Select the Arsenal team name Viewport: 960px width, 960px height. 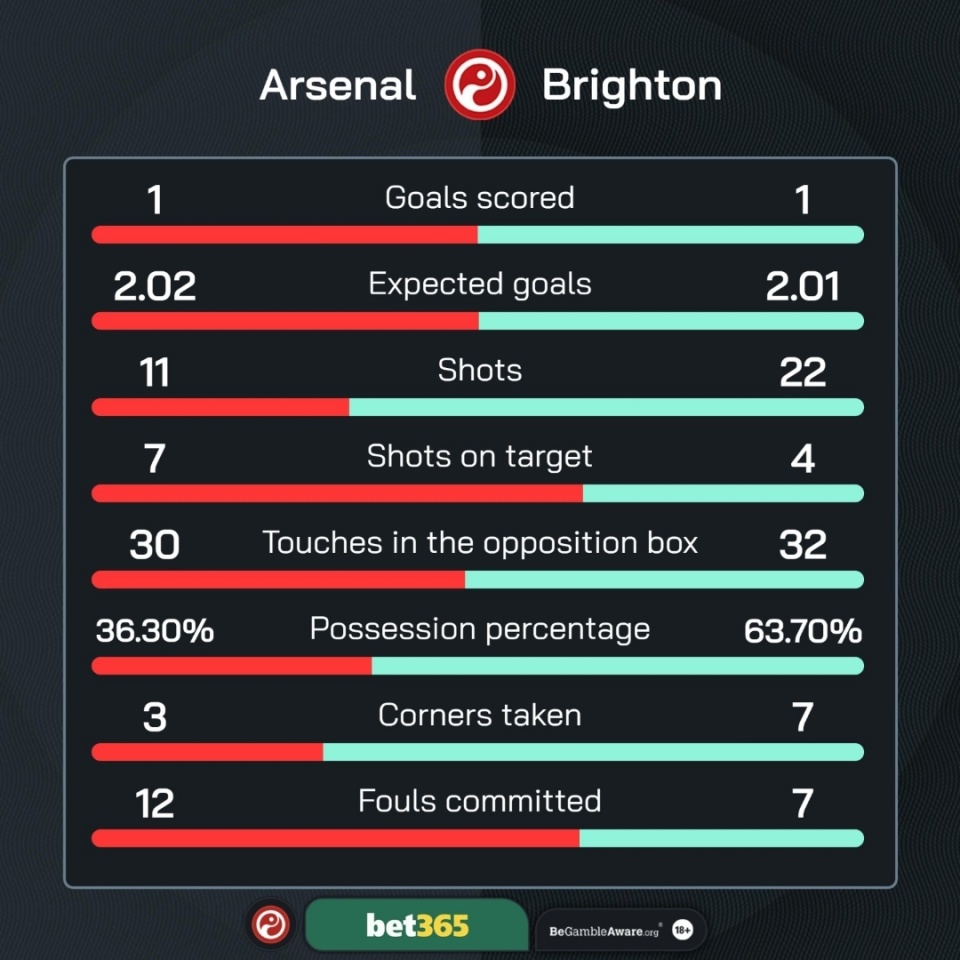(338, 85)
